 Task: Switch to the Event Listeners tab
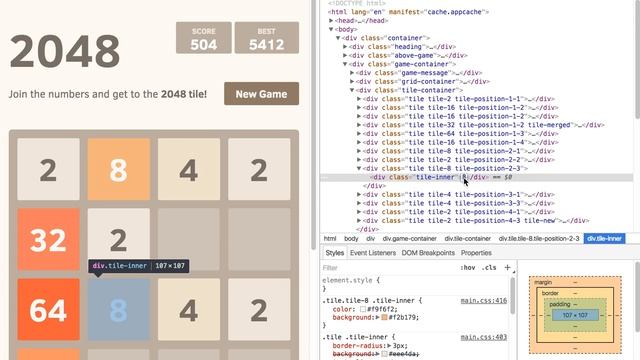[x=373, y=253]
